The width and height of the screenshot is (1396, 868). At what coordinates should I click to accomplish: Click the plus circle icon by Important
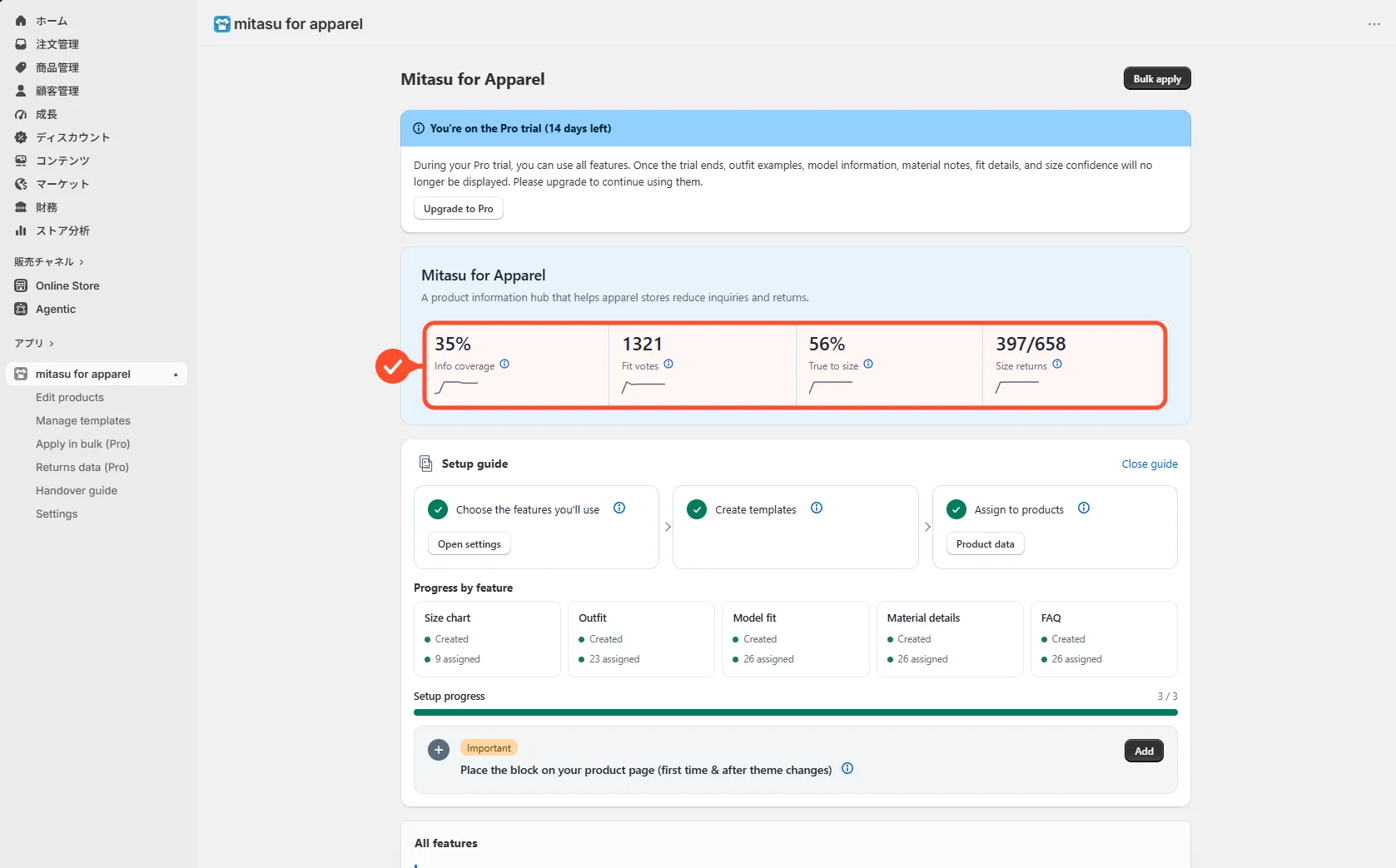pyautogui.click(x=439, y=750)
